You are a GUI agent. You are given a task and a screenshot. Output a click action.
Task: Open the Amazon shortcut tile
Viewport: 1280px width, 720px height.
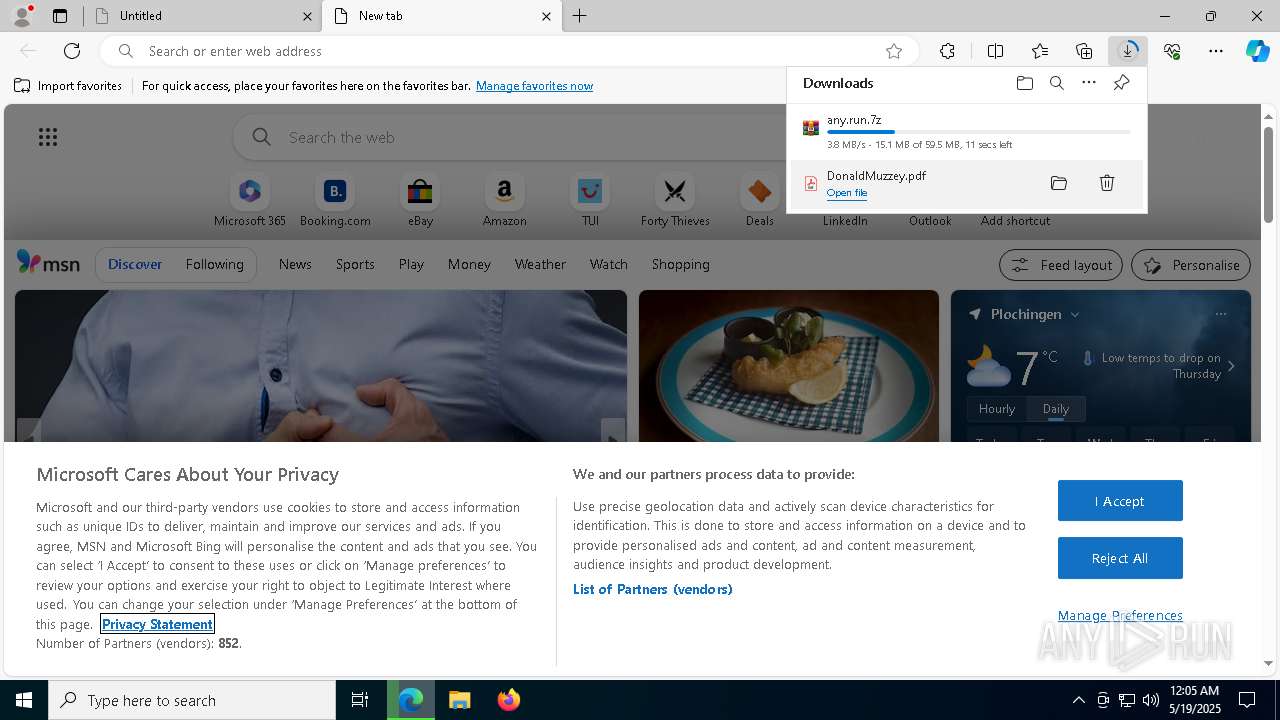click(x=504, y=200)
